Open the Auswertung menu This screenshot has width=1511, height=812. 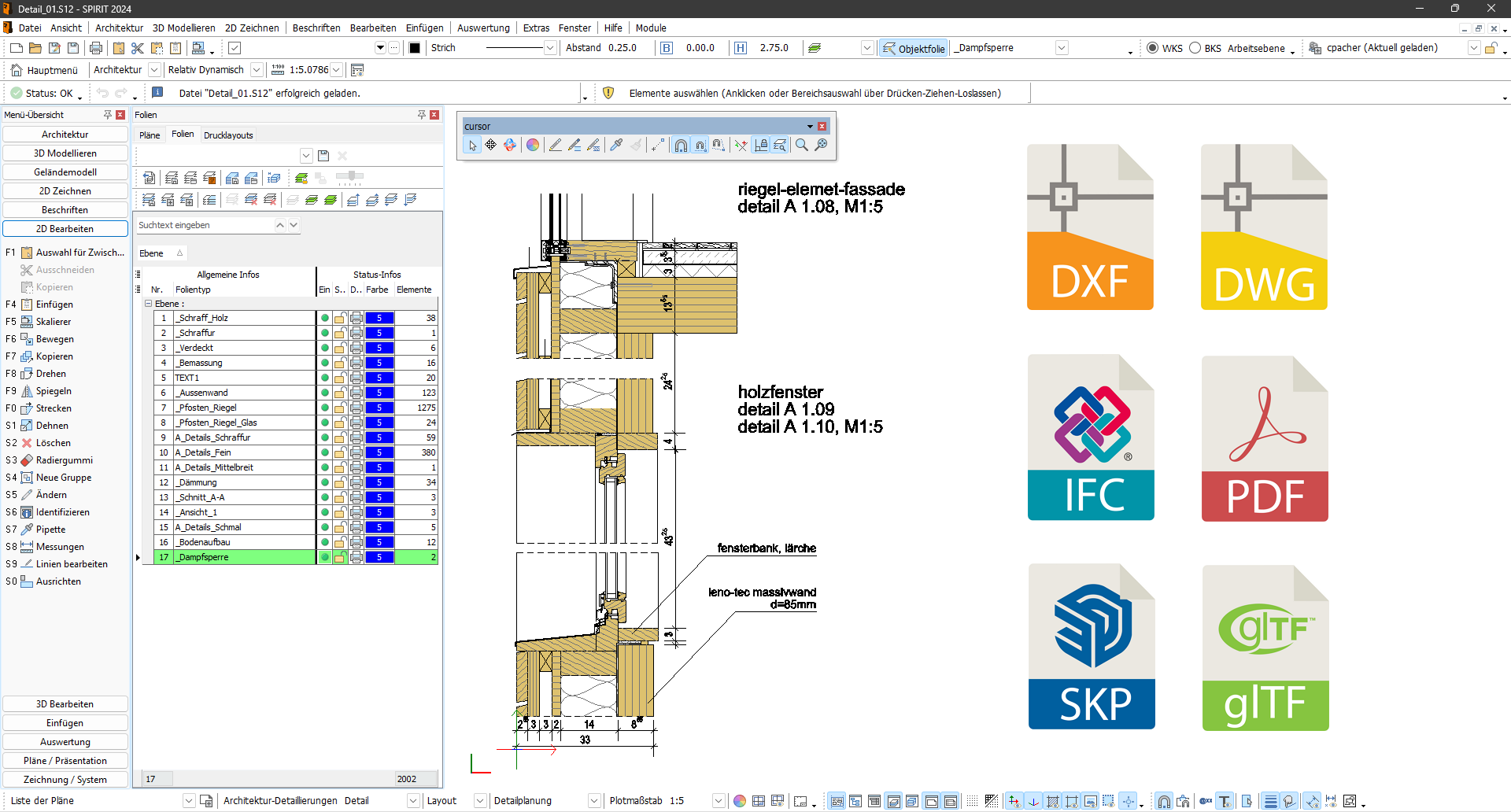(483, 28)
